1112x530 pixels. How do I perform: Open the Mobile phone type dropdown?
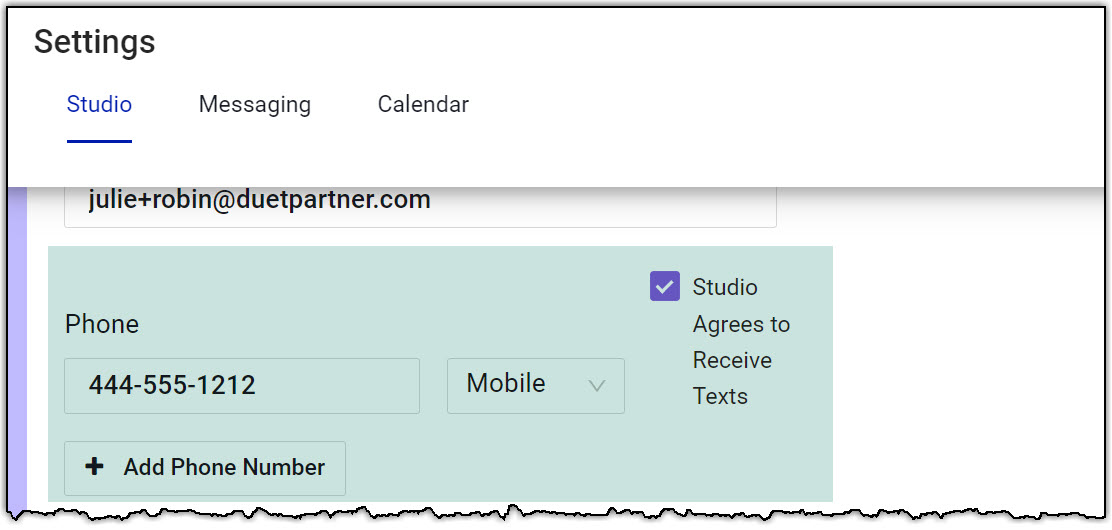point(536,385)
